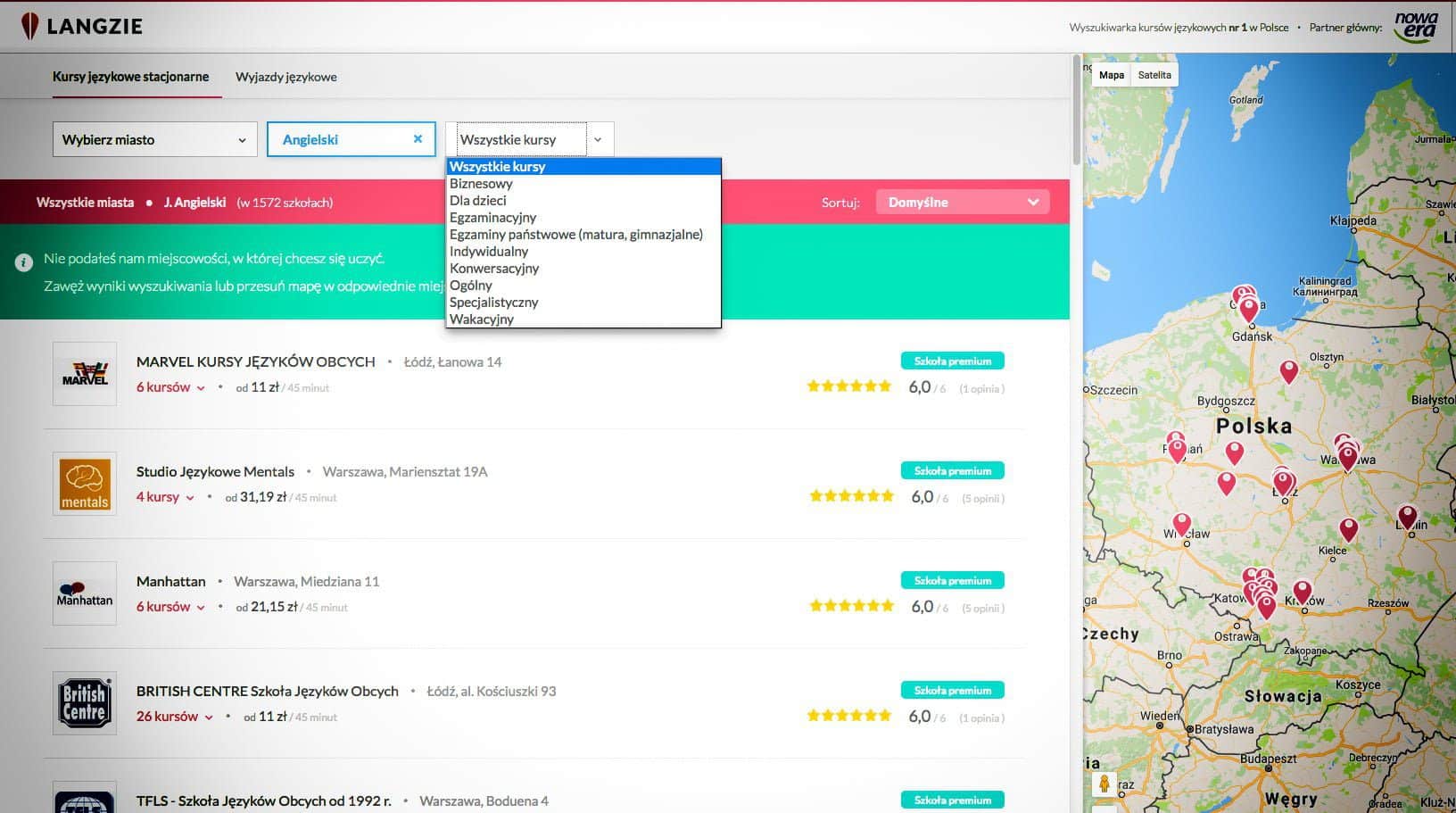
Task: Open the Wybierz miasto city dropdown
Action: pyautogui.click(x=155, y=139)
